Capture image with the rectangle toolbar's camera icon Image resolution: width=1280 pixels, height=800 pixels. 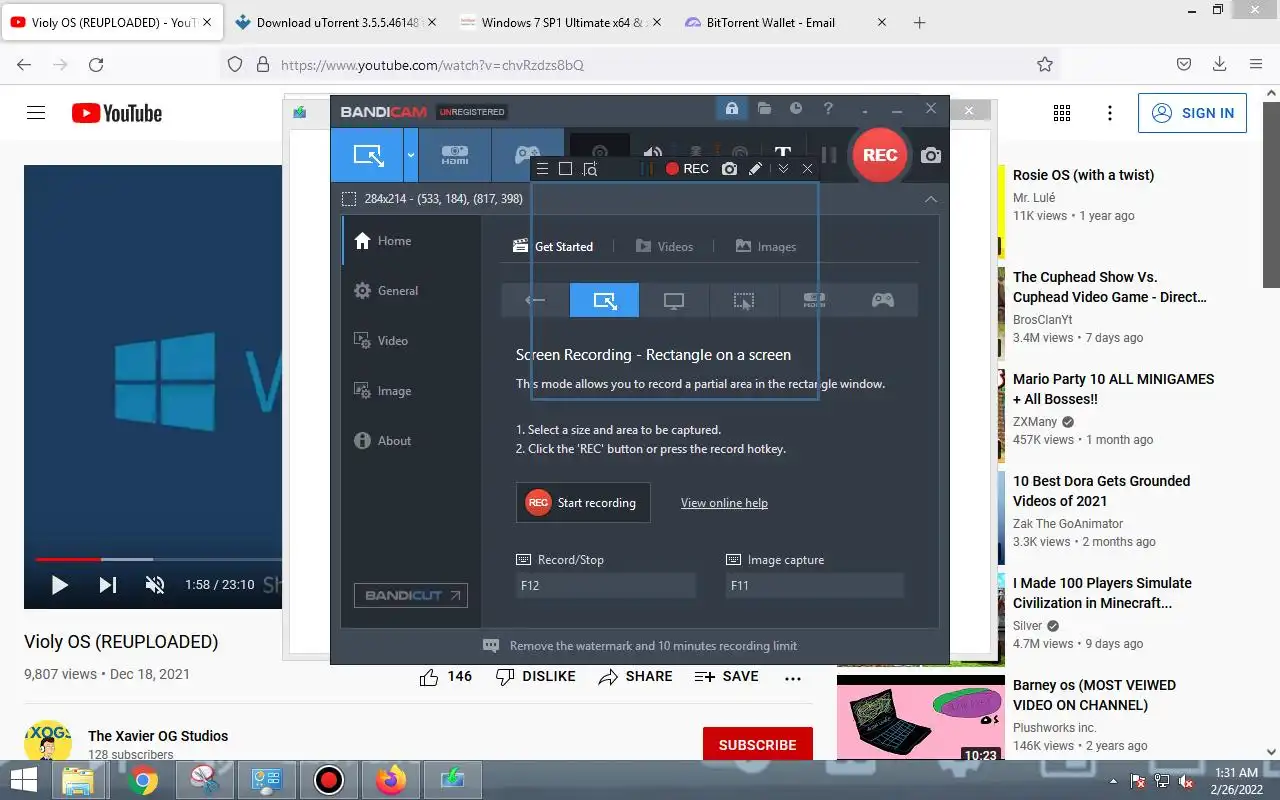point(730,169)
